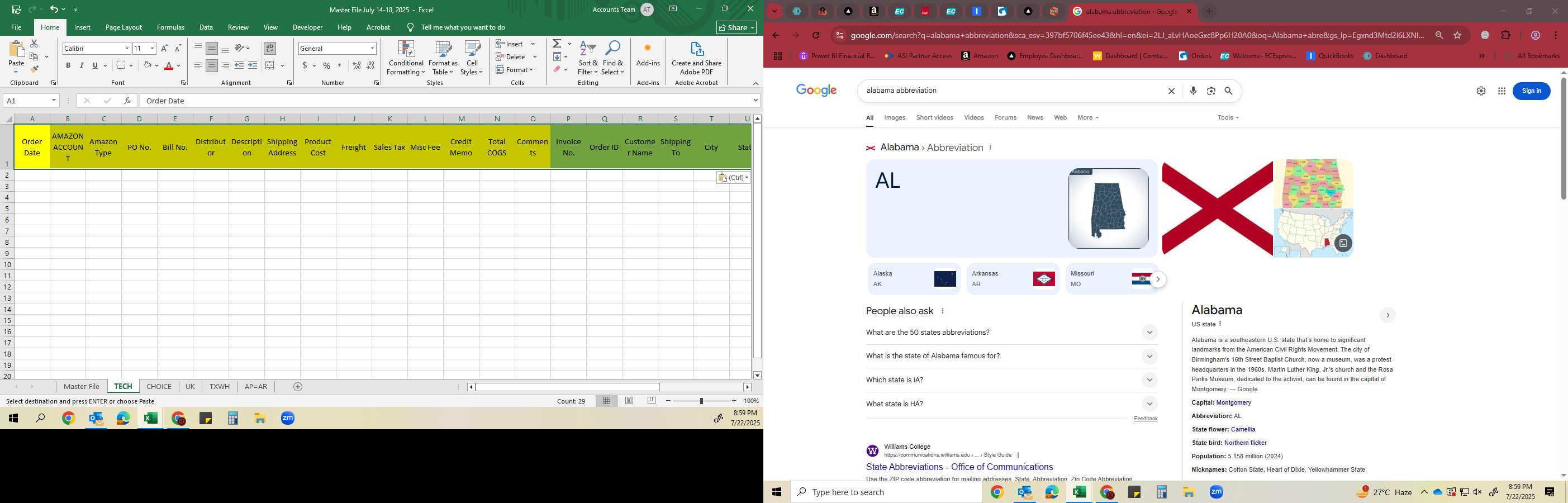Toggle Italic formatting in Excel
The width and height of the screenshot is (1568, 503).
[x=82, y=65]
